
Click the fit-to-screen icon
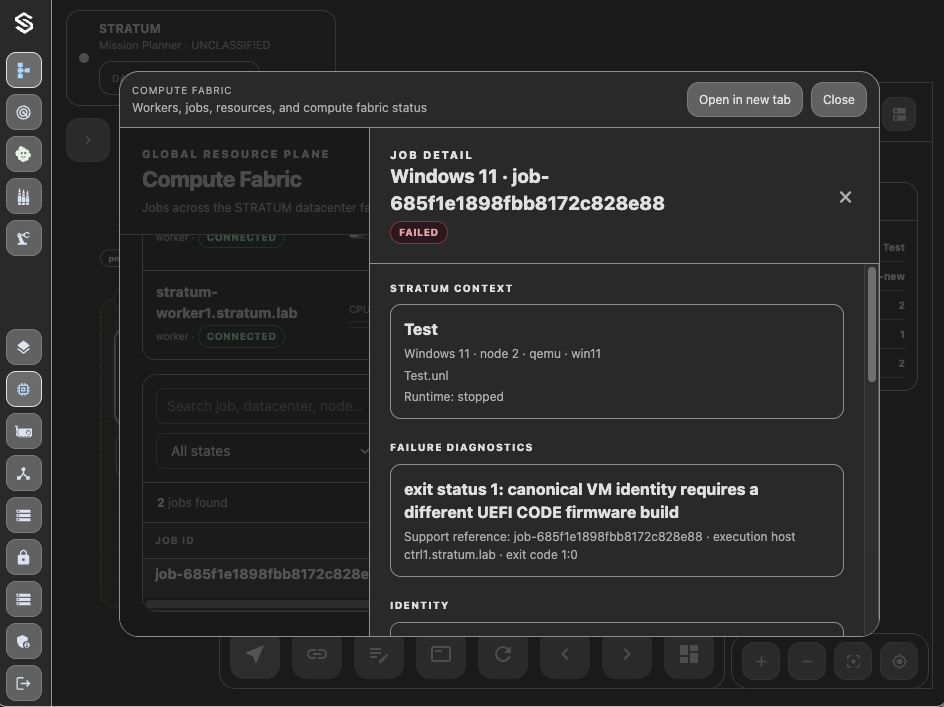(853, 662)
